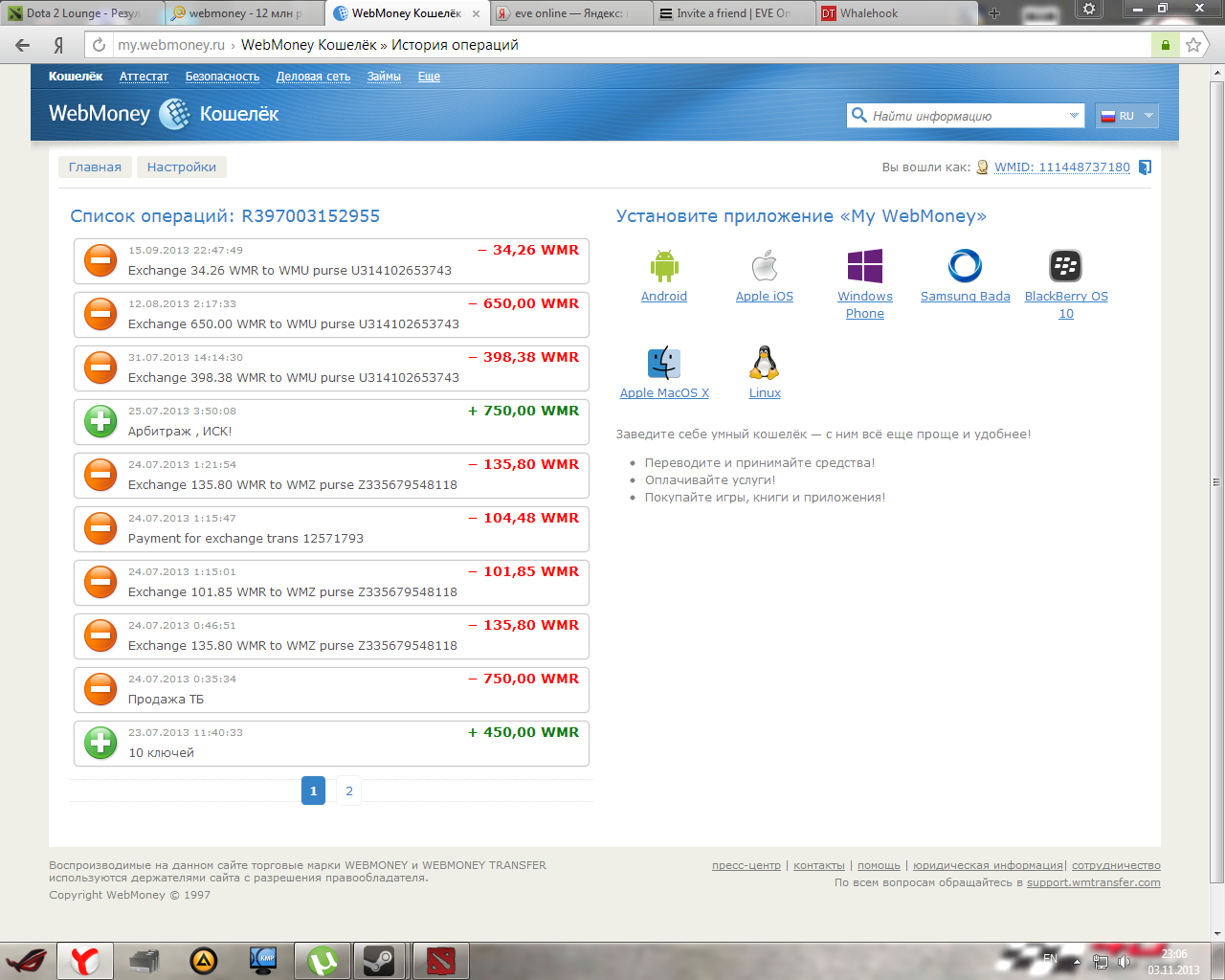Screen dimensions: 1225x980
Task: Click the green padlock security icon
Action: coord(1165,45)
